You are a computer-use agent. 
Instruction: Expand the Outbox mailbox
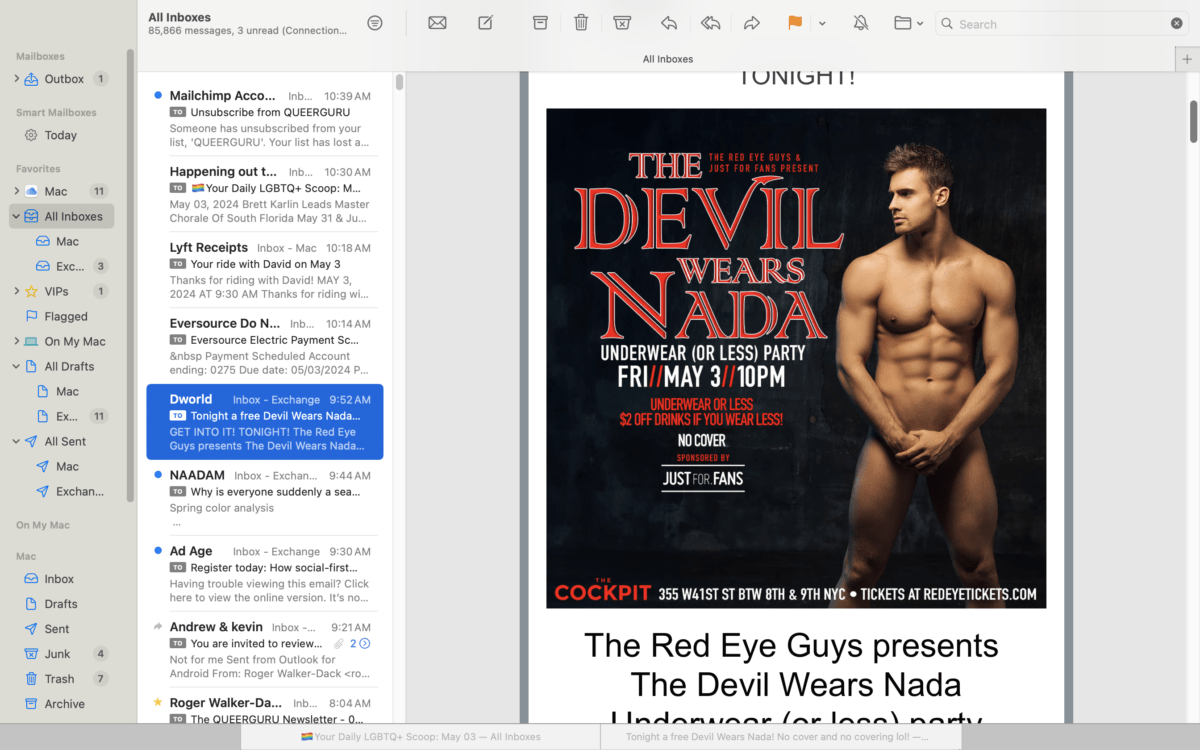tap(16, 79)
